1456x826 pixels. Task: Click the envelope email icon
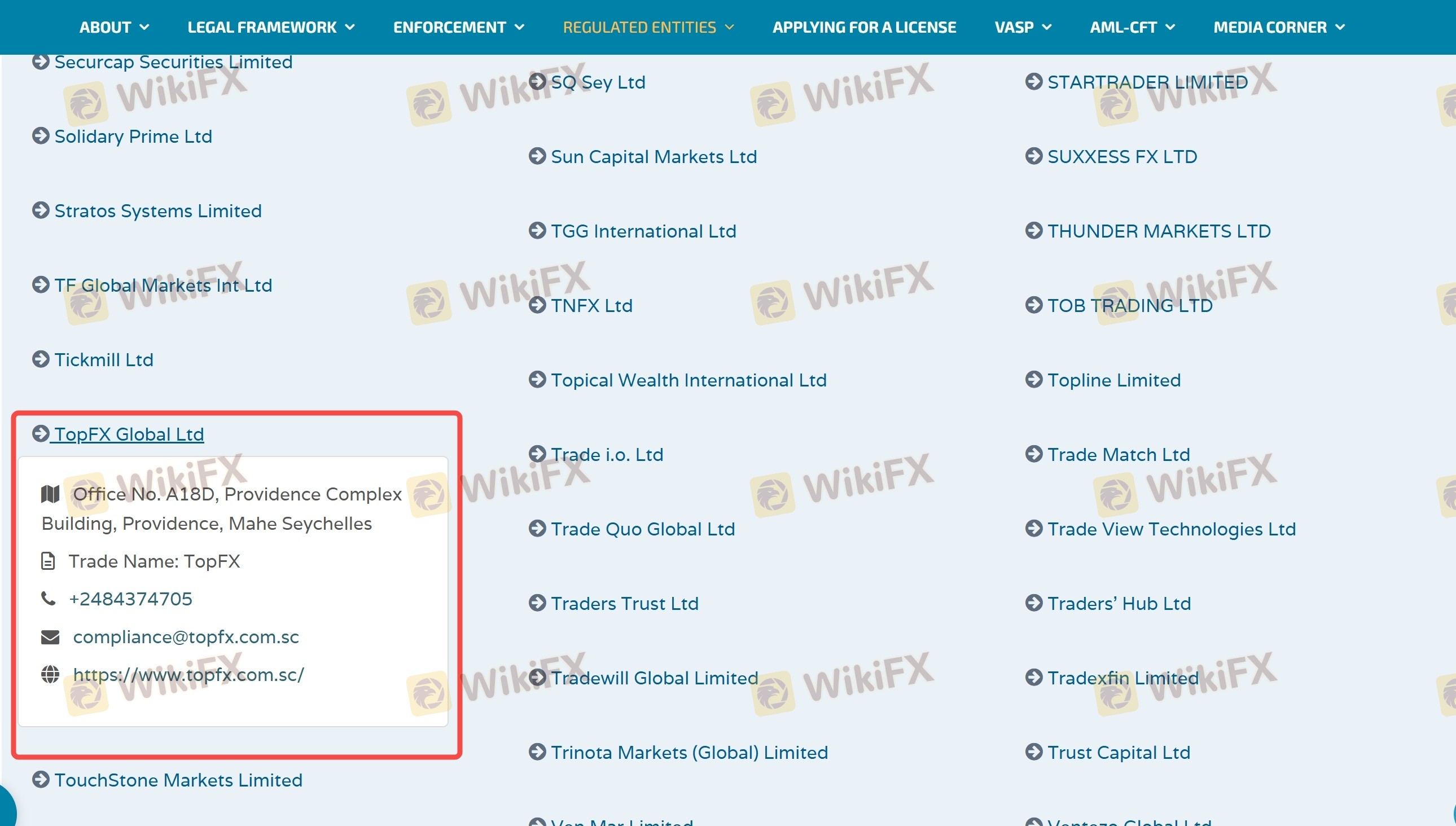(x=50, y=637)
